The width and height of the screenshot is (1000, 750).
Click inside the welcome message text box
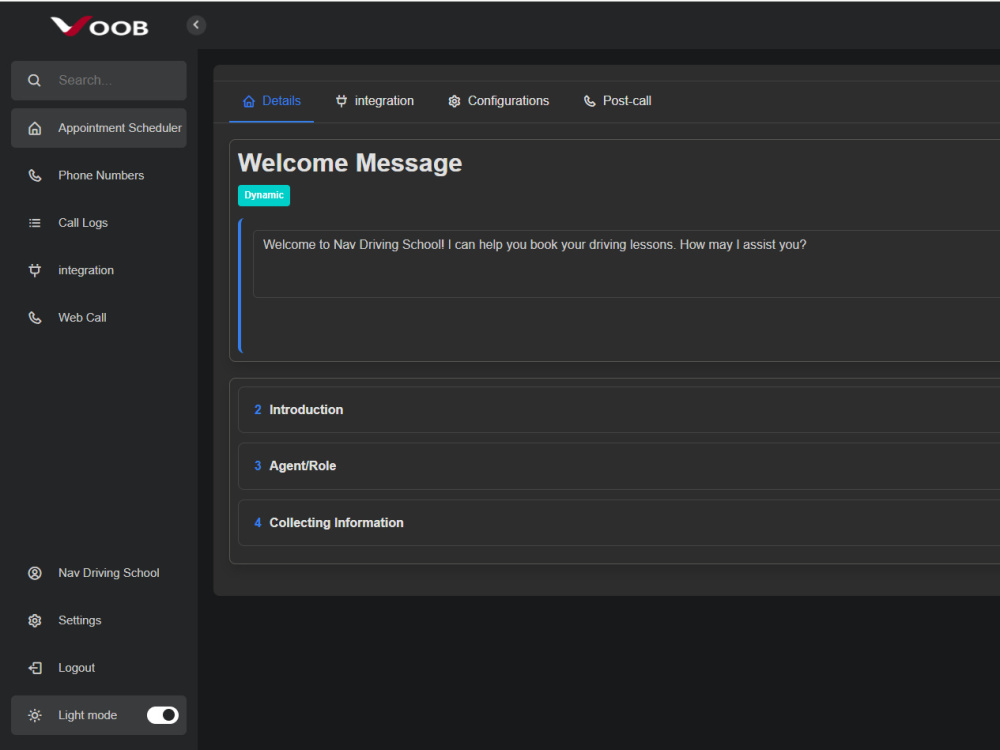[x=626, y=264]
